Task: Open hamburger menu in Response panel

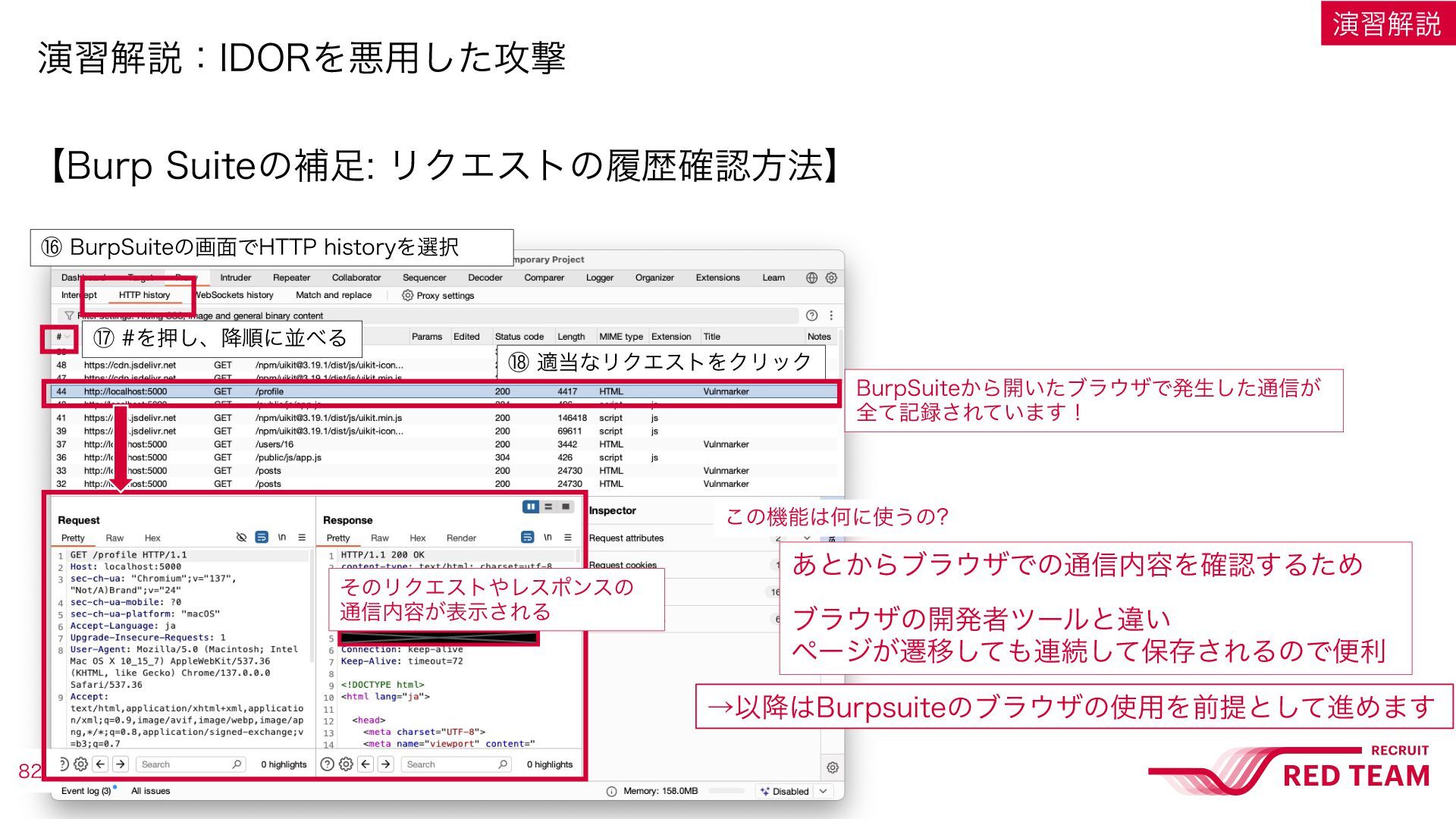Action: click(x=567, y=538)
